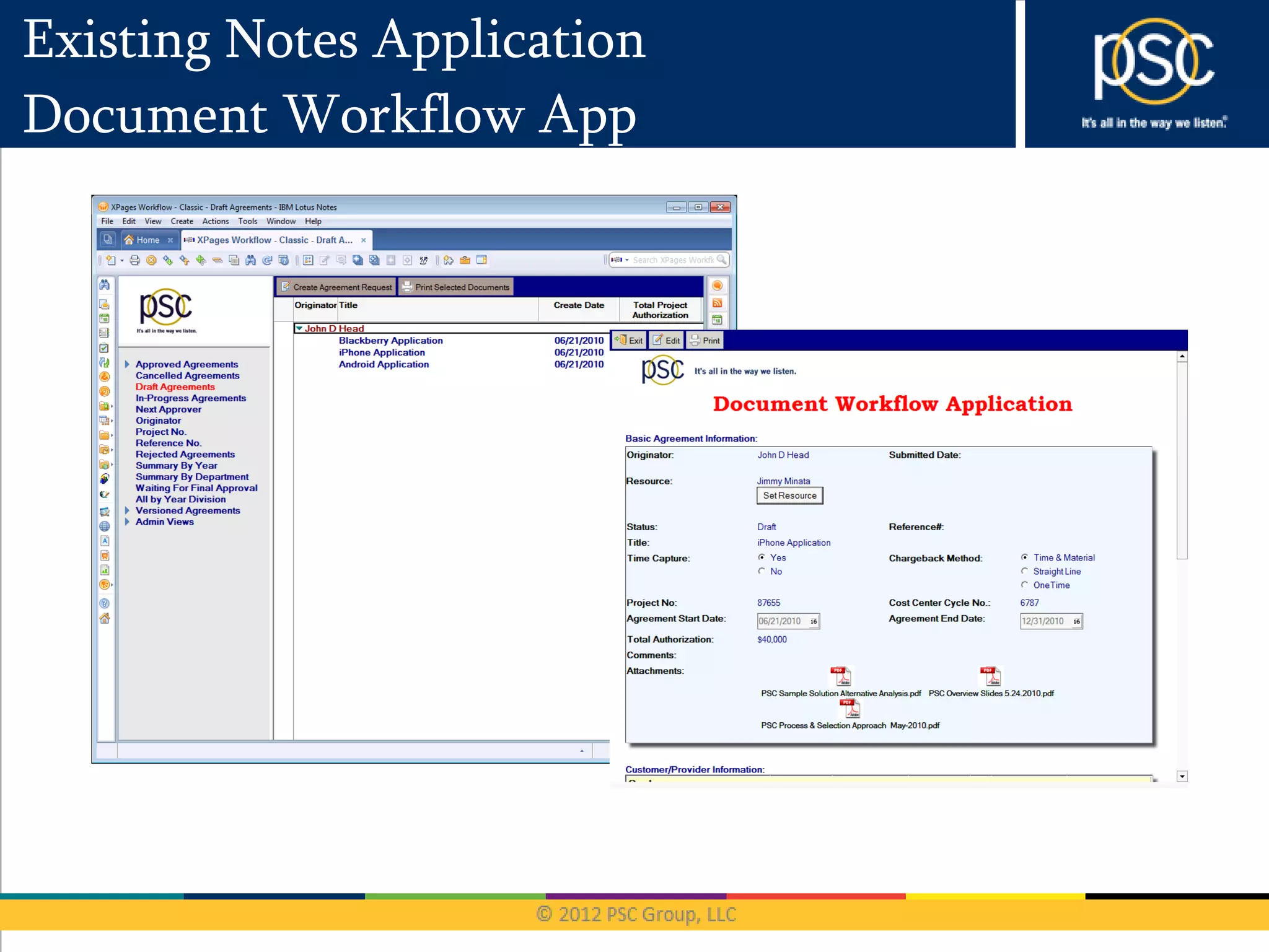Open the Tools menu
This screenshot has height=952, width=1269.
coord(248,221)
